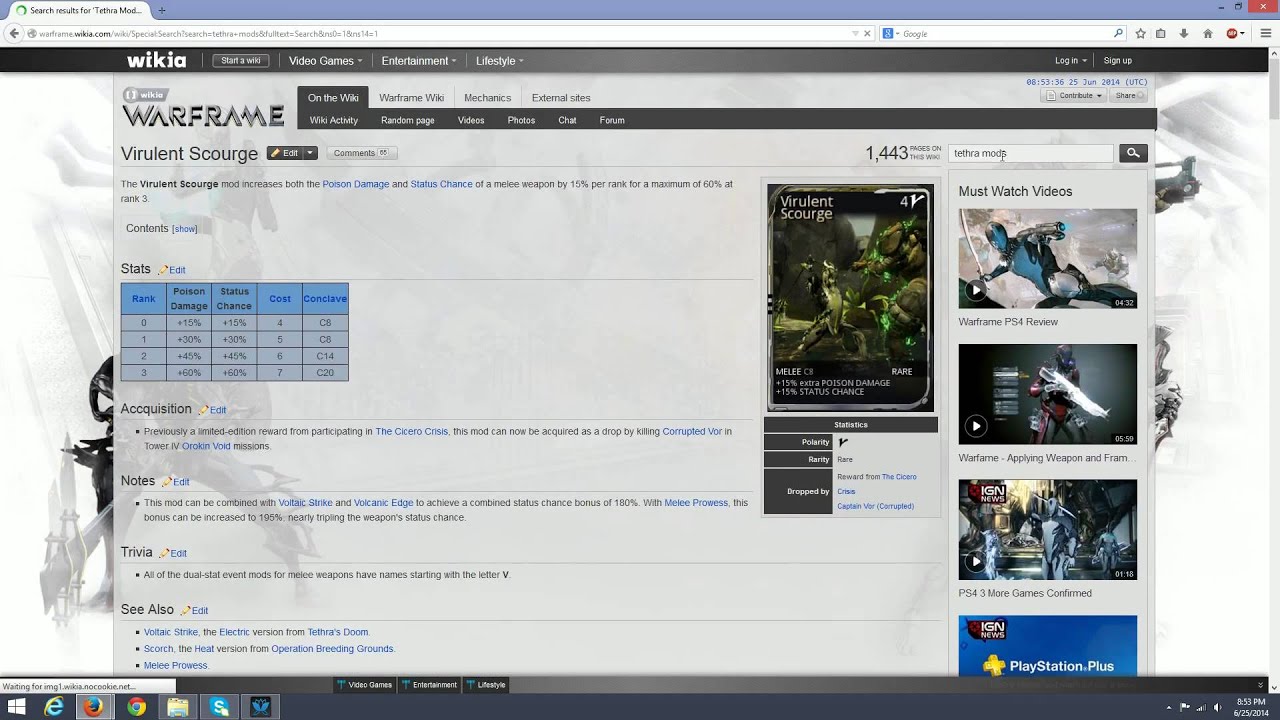The width and height of the screenshot is (1280, 720).
Task: Open the lotus icon app in taskbar
Action: pos(260,707)
